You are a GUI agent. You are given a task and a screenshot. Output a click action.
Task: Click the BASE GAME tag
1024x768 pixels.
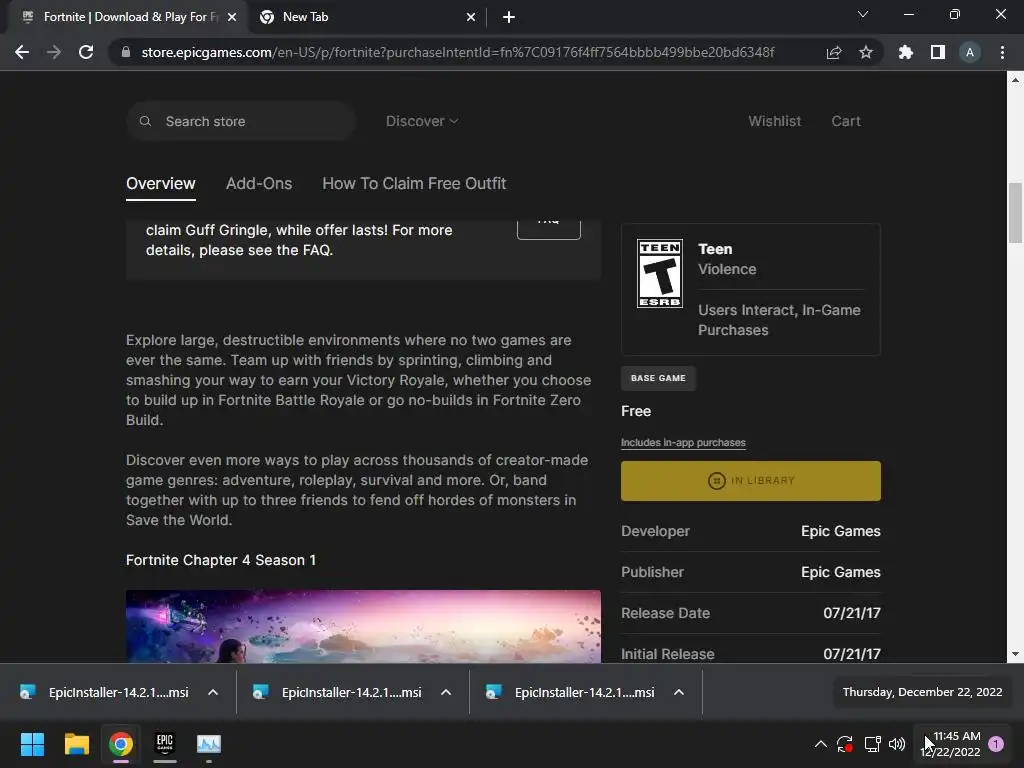[x=658, y=378]
